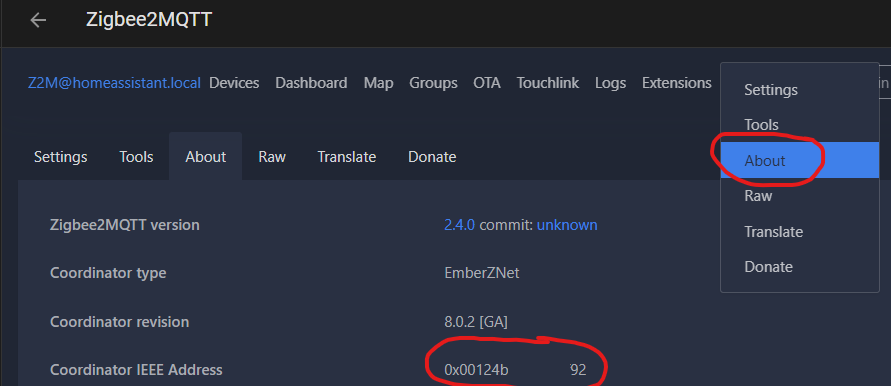Select highlighted About in dropdown menu
Image resolution: width=891 pixels, height=386 pixels.
[x=800, y=160]
